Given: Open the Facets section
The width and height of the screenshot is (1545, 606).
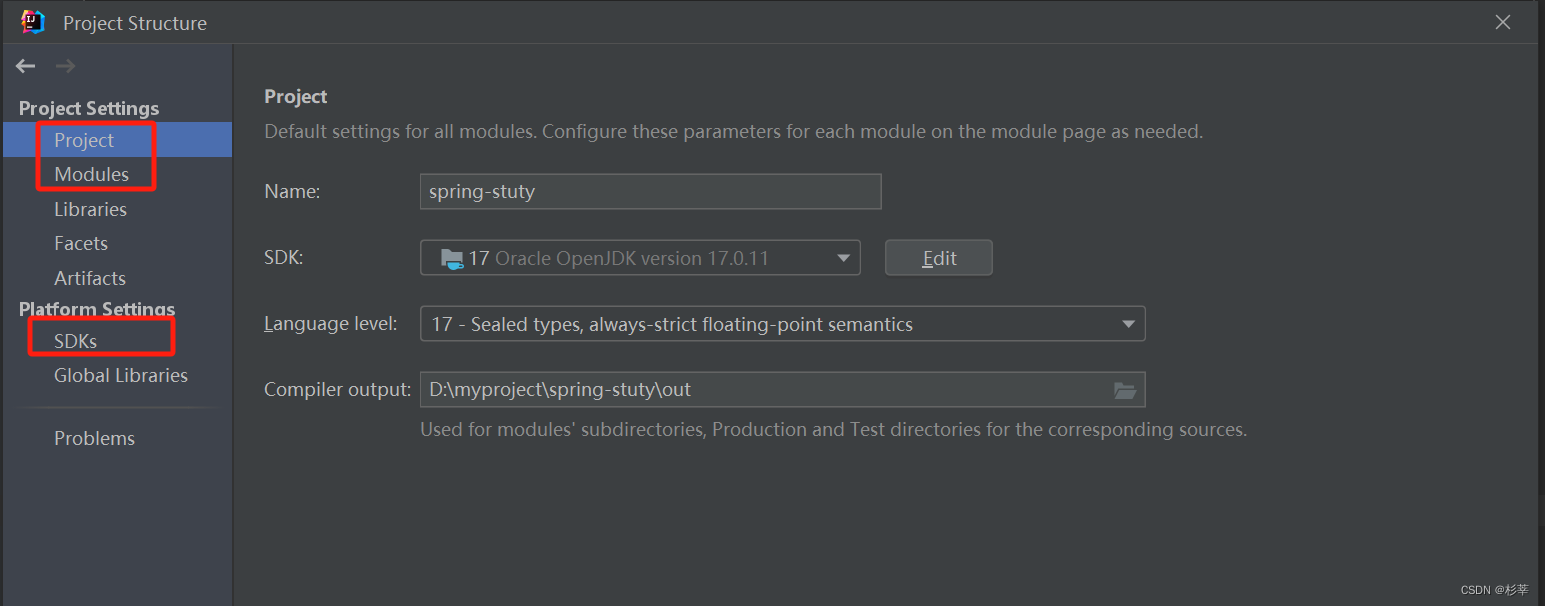Looking at the screenshot, I should coord(81,243).
